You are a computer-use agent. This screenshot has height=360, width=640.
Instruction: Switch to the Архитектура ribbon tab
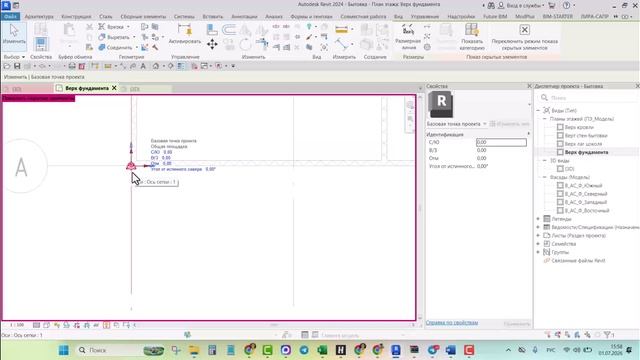(39, 17)
